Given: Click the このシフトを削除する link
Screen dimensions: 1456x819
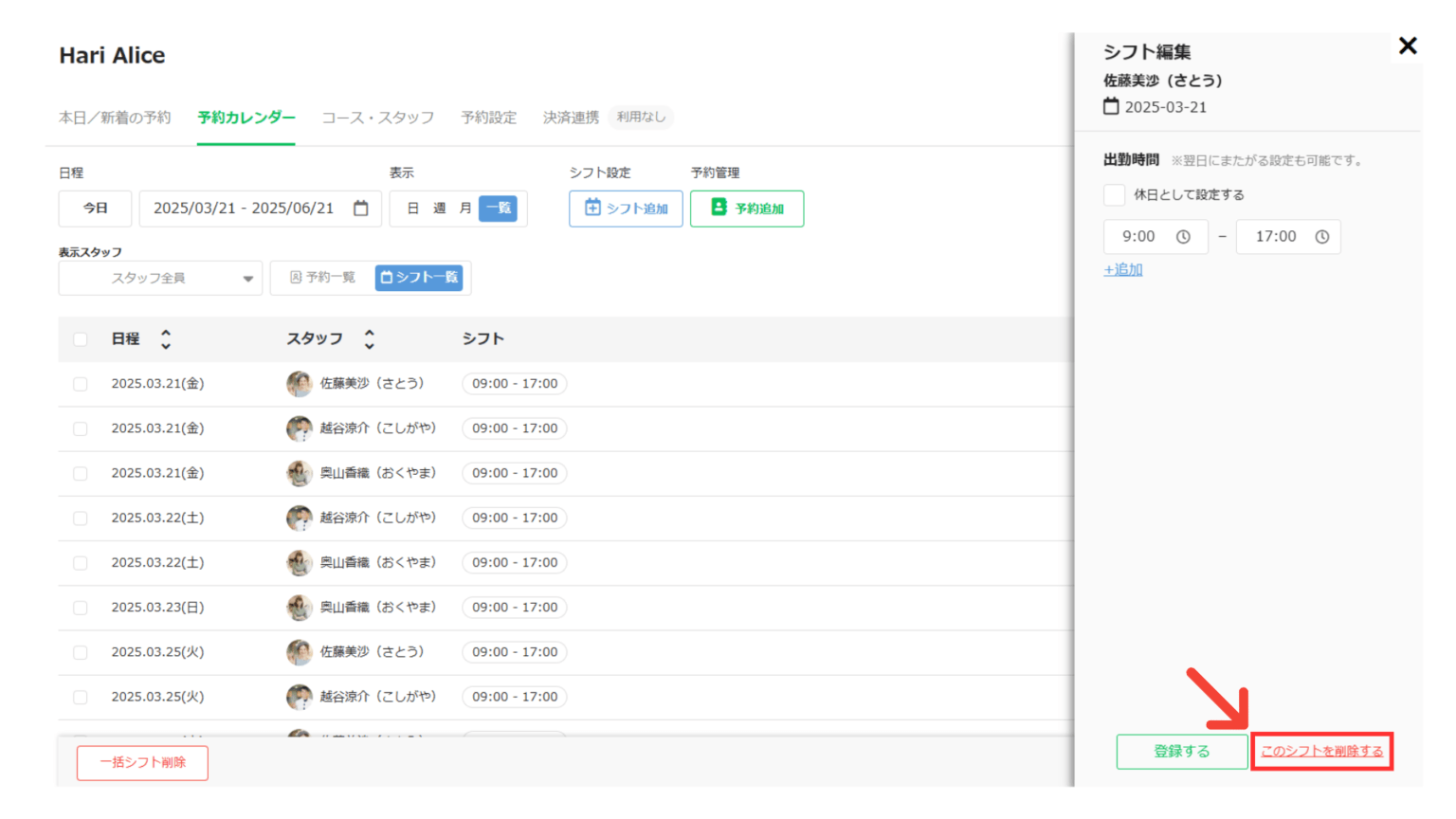Looking at the screenshot, I should click(1321, 752).
